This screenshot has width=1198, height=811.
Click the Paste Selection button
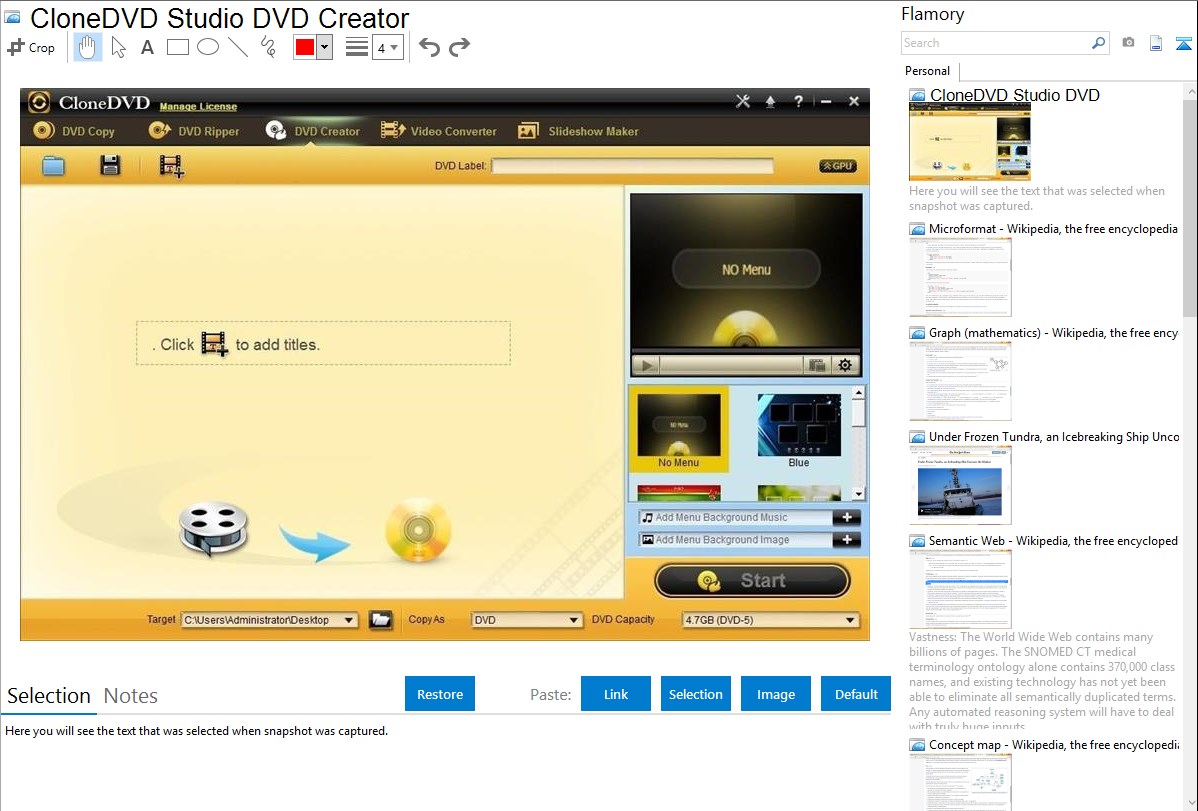(695, 694)
